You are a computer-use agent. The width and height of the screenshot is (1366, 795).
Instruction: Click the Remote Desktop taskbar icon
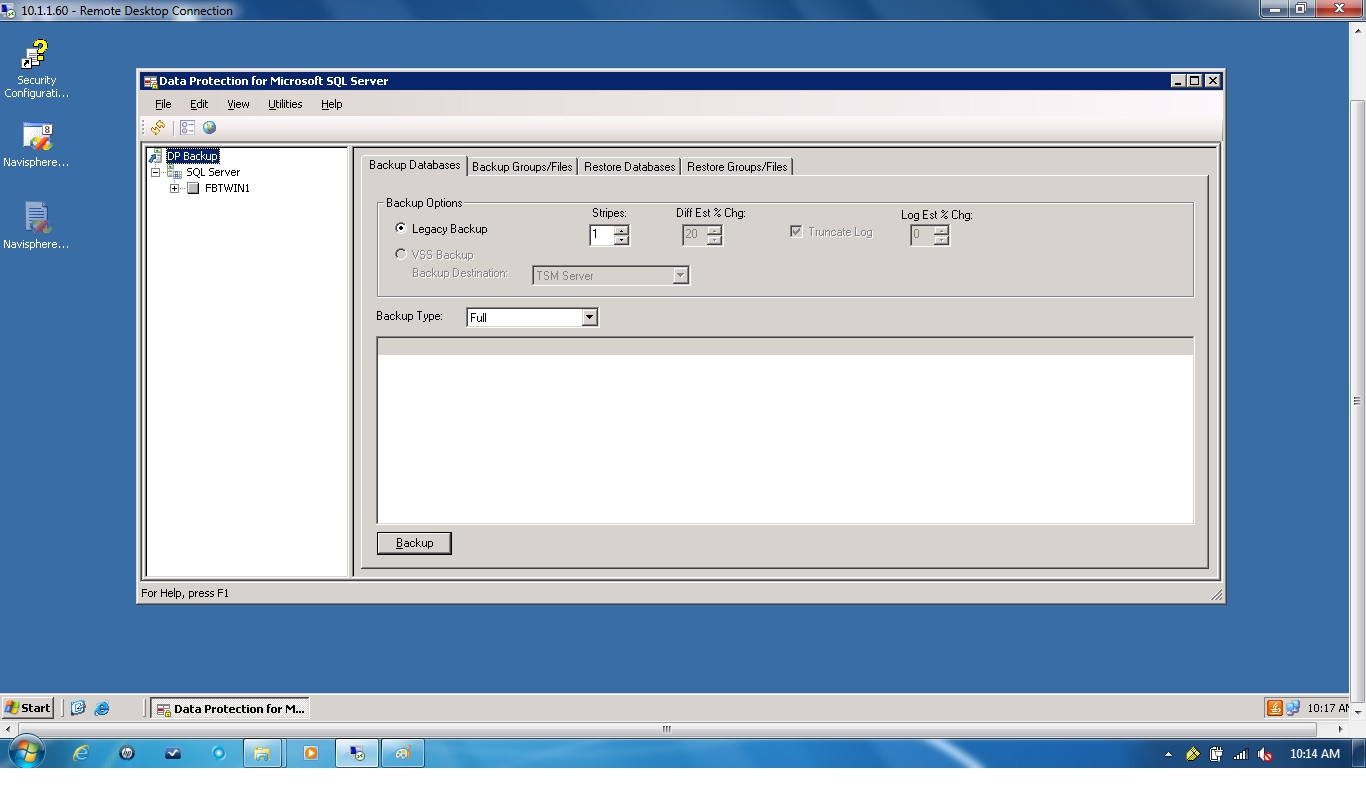coord(357,753)
